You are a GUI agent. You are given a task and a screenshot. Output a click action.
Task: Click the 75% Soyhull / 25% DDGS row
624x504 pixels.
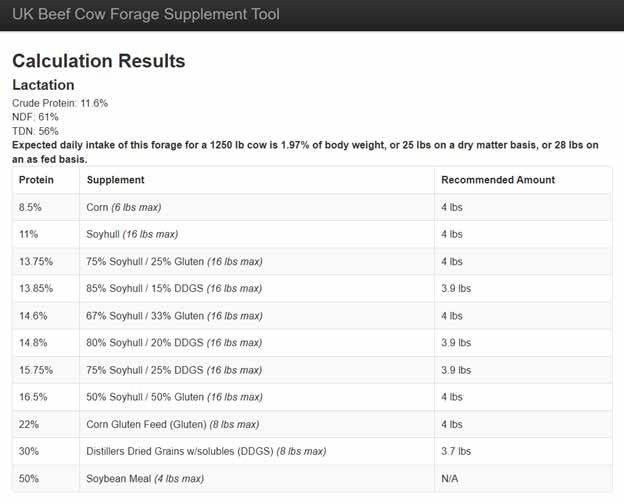click(174, 369)
